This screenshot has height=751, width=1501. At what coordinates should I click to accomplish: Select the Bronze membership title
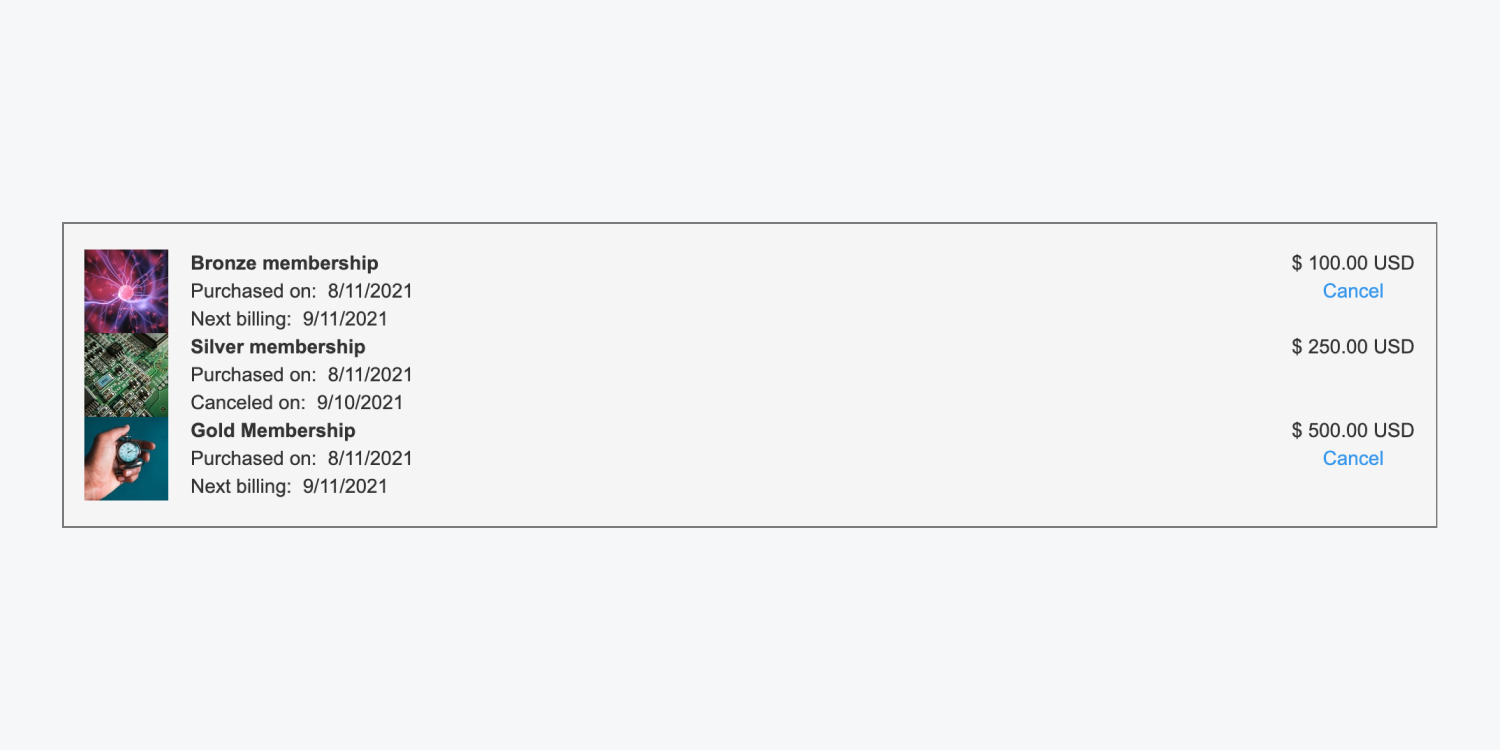click(x=284, y=263)
